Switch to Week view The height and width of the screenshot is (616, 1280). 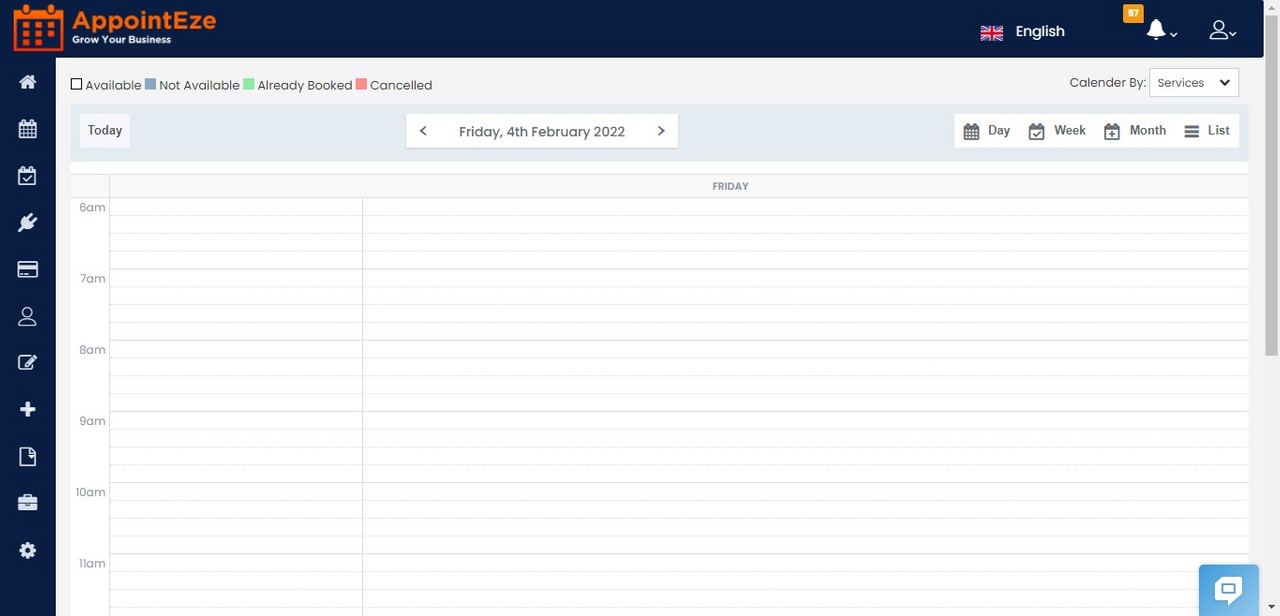[1057, 131]
